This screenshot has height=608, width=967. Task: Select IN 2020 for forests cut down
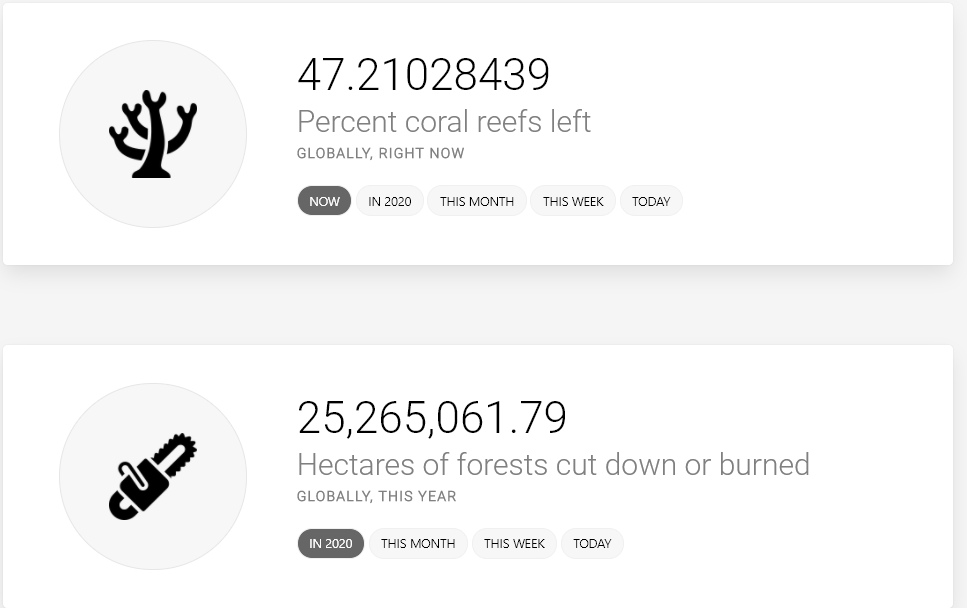[x=331, y=543]
